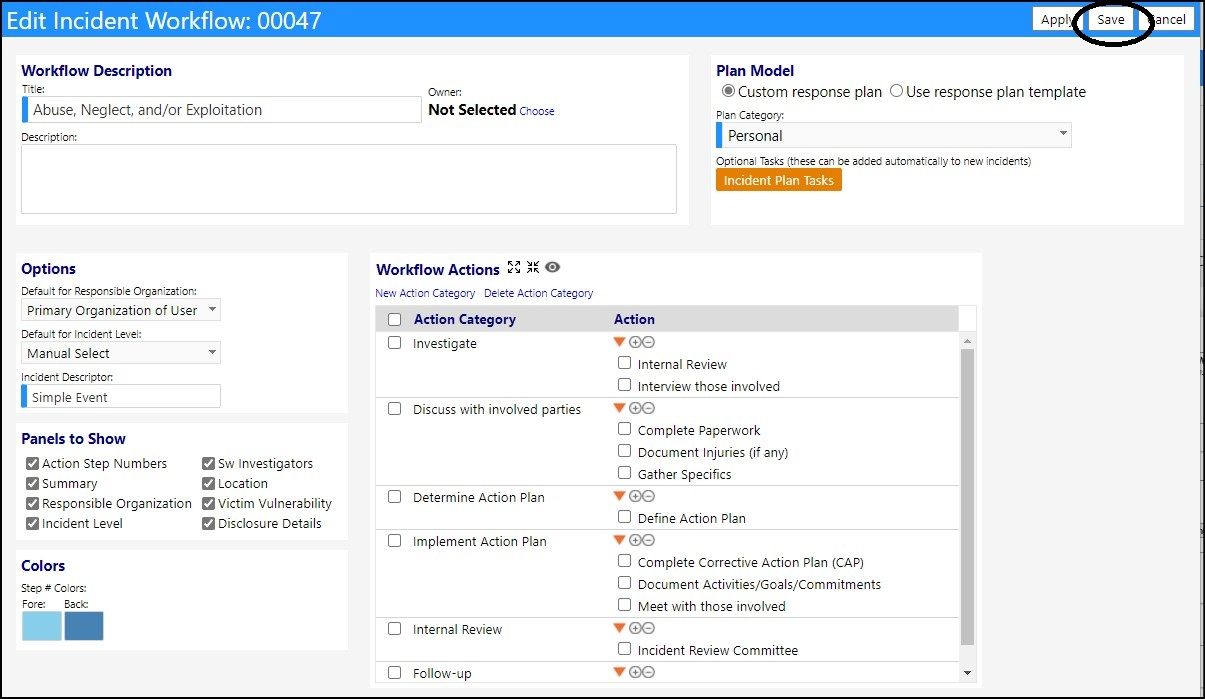
Task: Collapse the Investigate actions triangle
Action: [x=620, y=342]
